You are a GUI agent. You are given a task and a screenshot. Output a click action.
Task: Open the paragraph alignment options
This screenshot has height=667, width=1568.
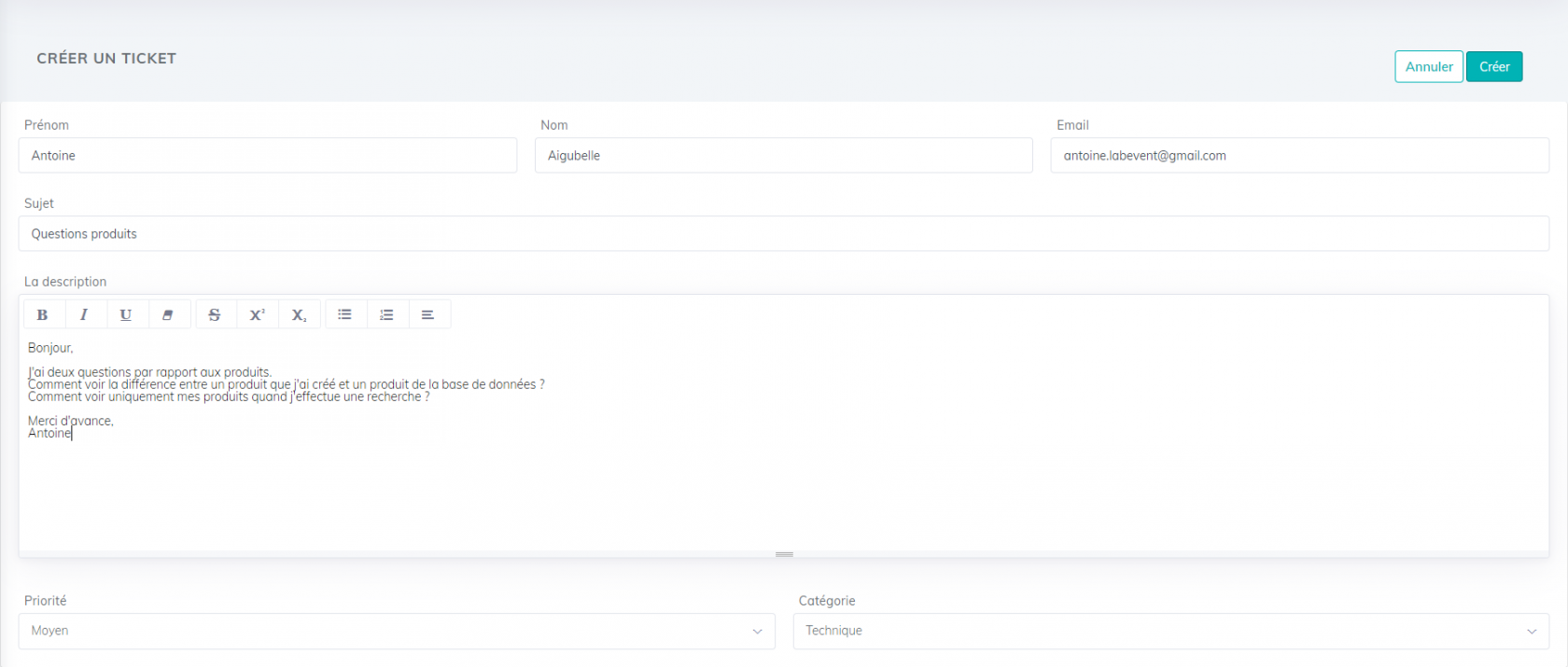(428, 315)
